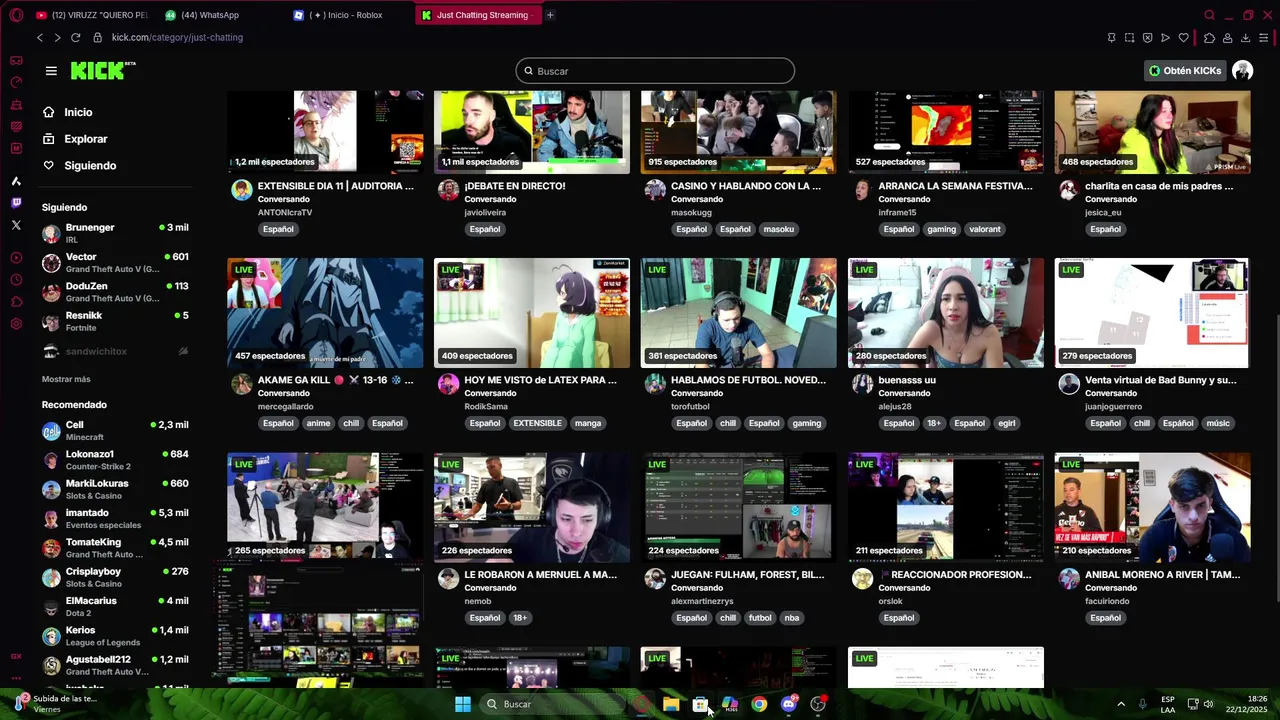Viewport: 1280px width, 720px height.
Task: Select the valorant tag under inframe15
Action: 984,229
